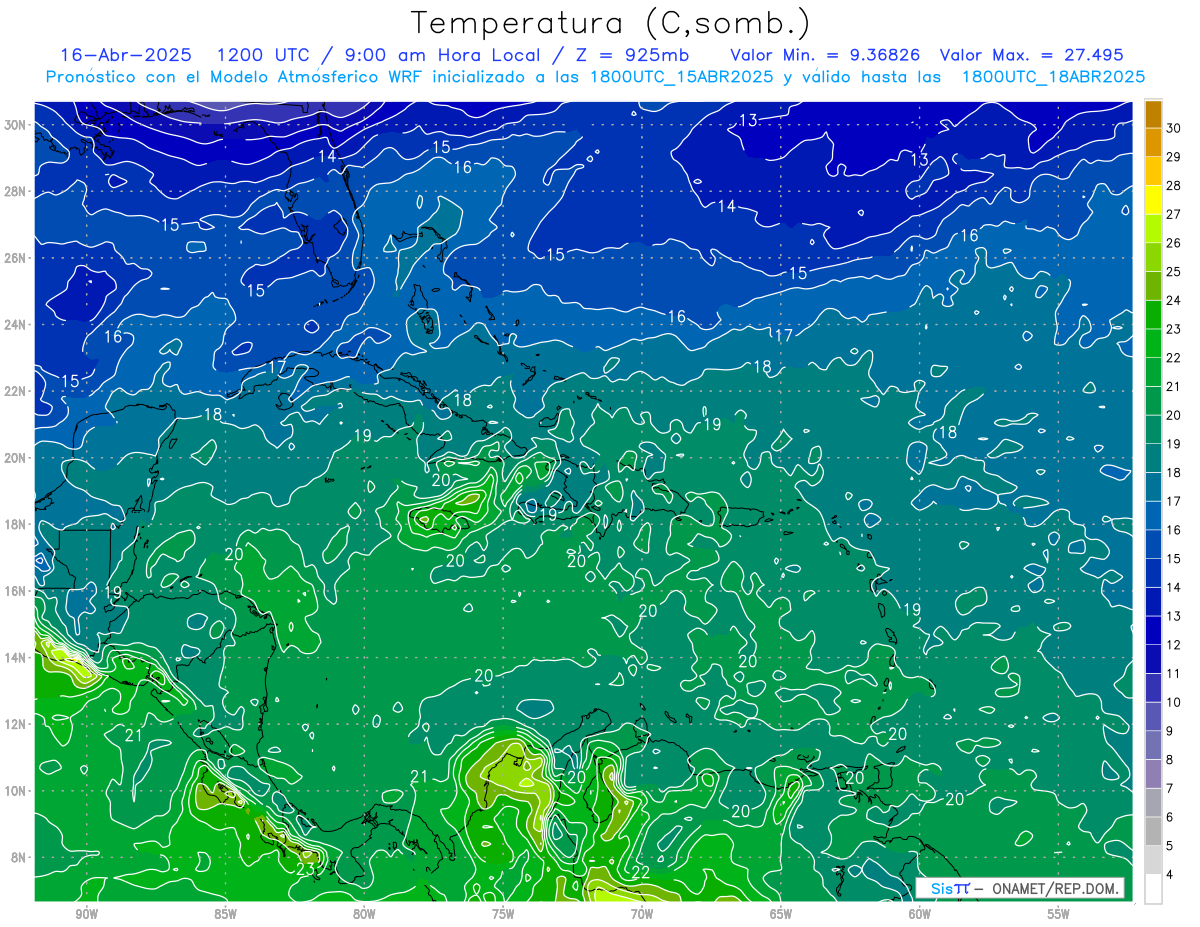
Task: Click the 75W longitude axis label
Action: pyautogui.click(x=503, y=913)
